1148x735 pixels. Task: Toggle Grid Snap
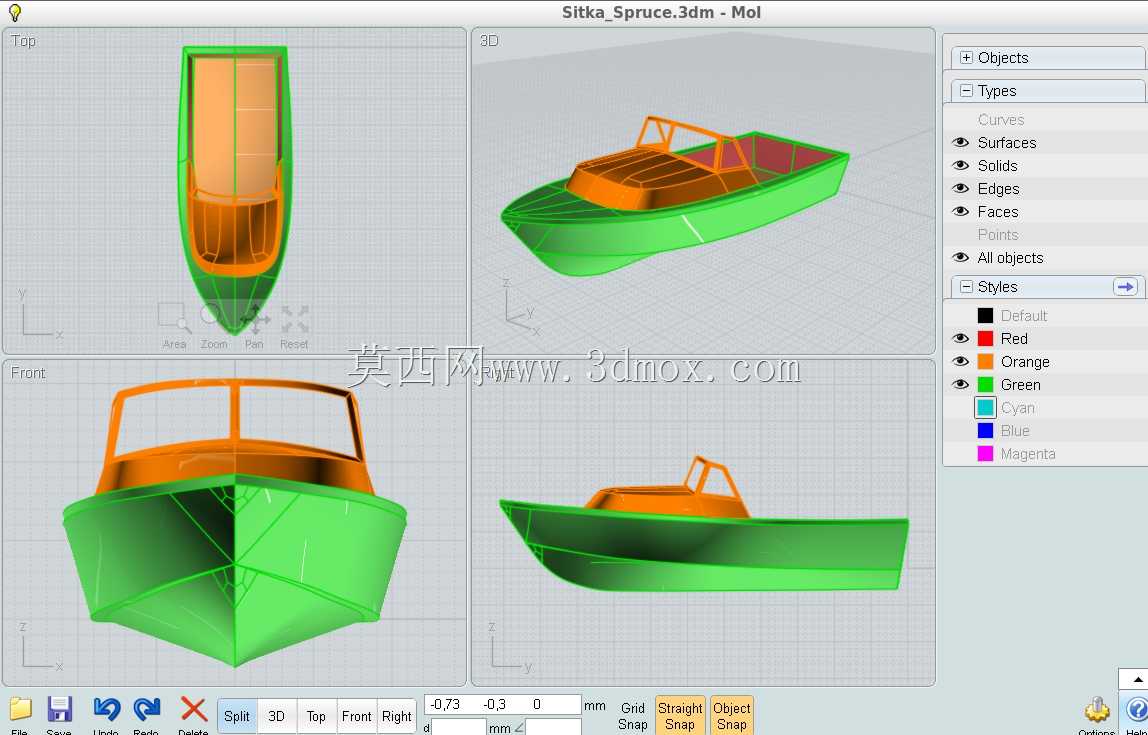pos(633,716)
